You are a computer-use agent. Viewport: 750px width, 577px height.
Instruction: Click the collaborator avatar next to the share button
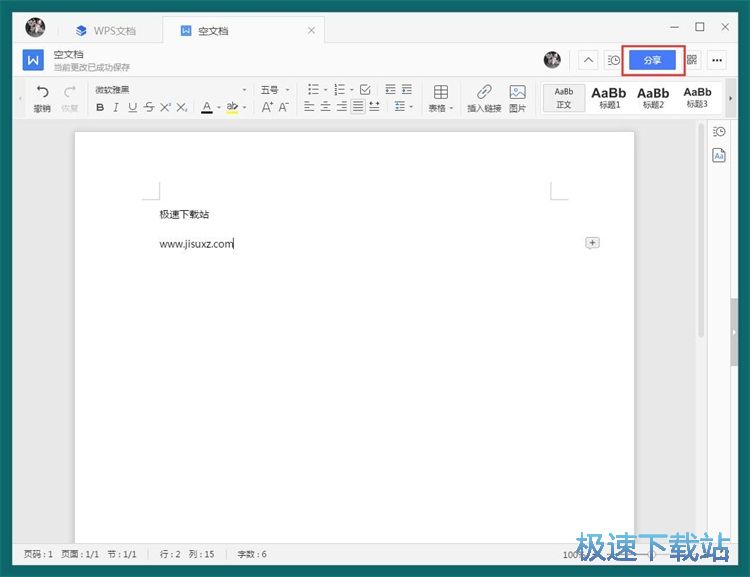[552, 60]
